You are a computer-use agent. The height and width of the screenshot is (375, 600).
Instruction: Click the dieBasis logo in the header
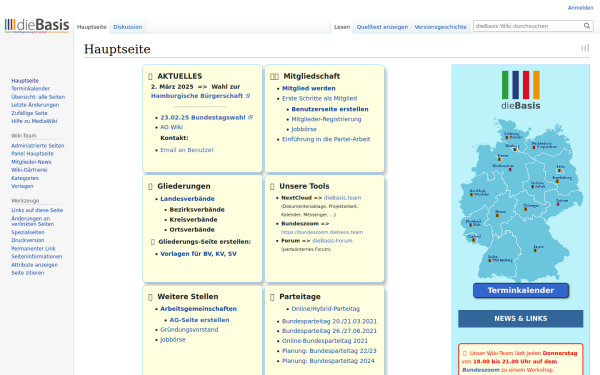[x=37, y=26]
